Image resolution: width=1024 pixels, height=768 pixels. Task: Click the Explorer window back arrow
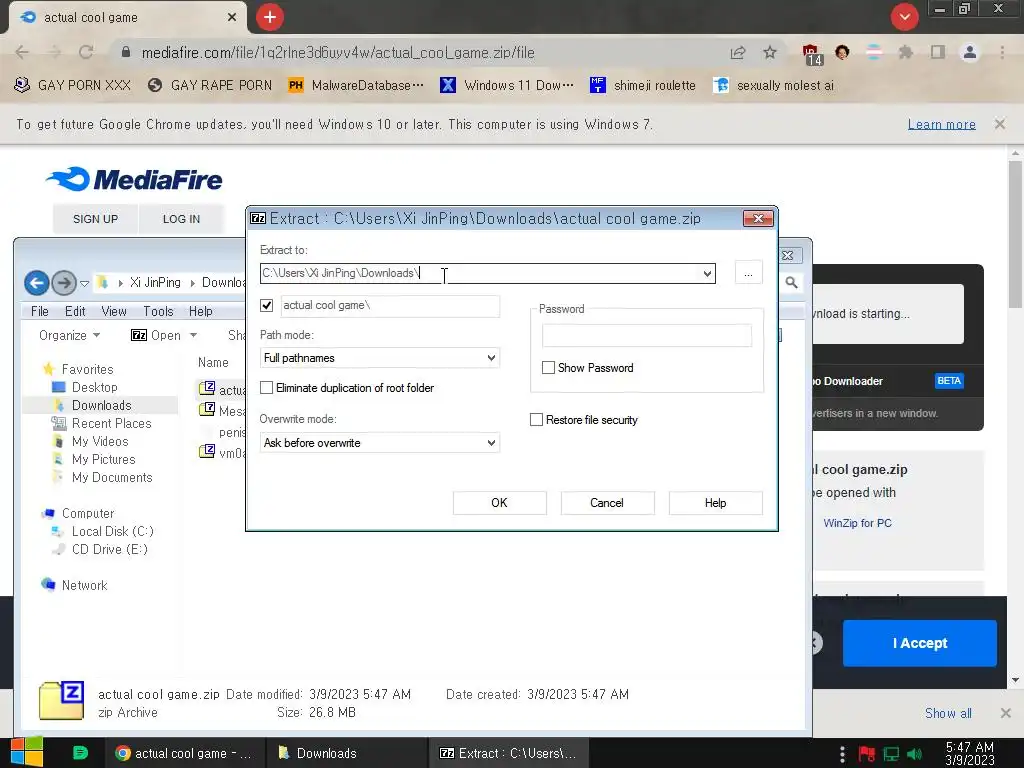point(37,283)
